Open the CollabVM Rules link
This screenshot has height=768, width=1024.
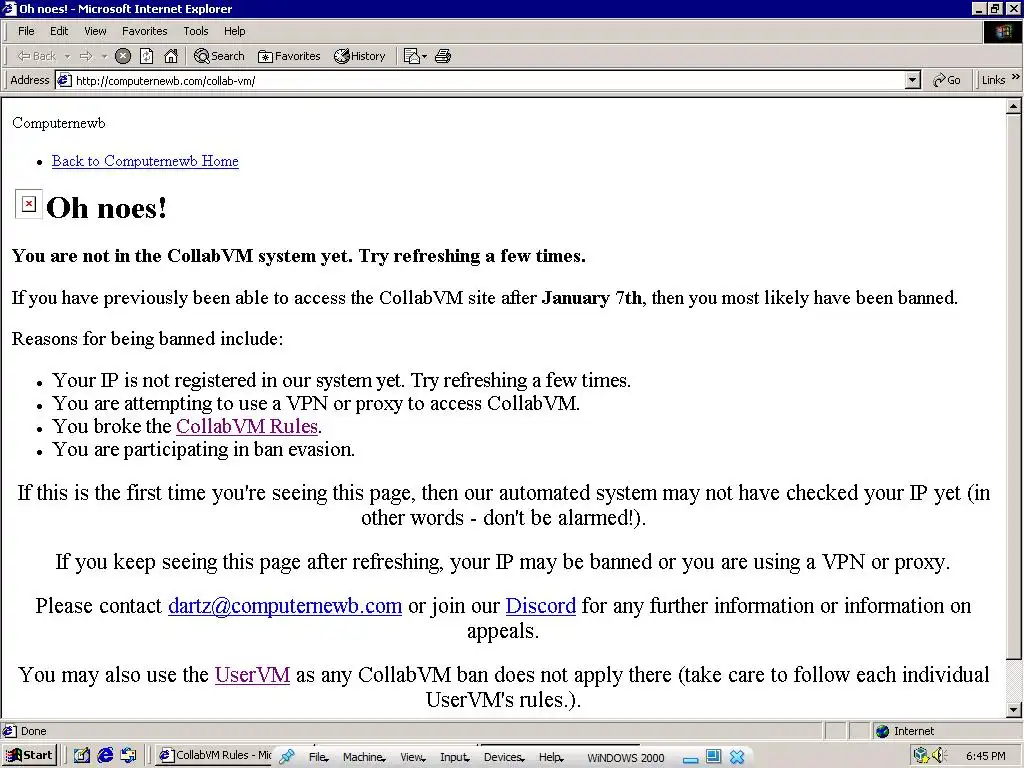click(x=247, y=426)
